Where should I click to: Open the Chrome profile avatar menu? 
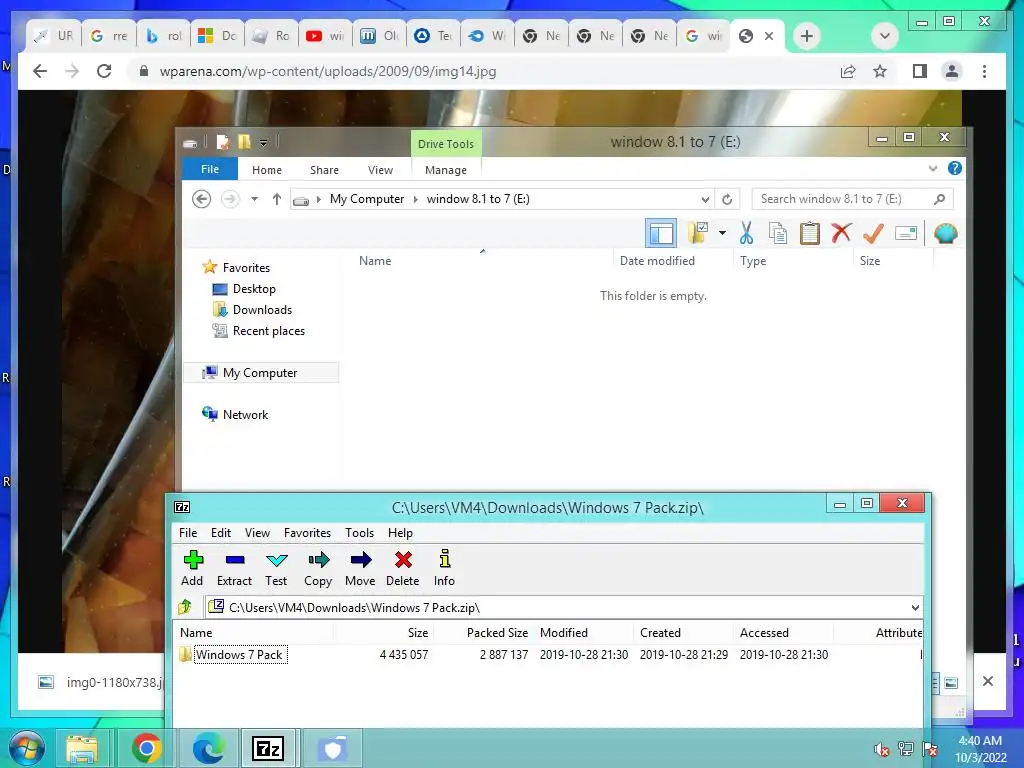pyautogui.click(x=952, y=71)
